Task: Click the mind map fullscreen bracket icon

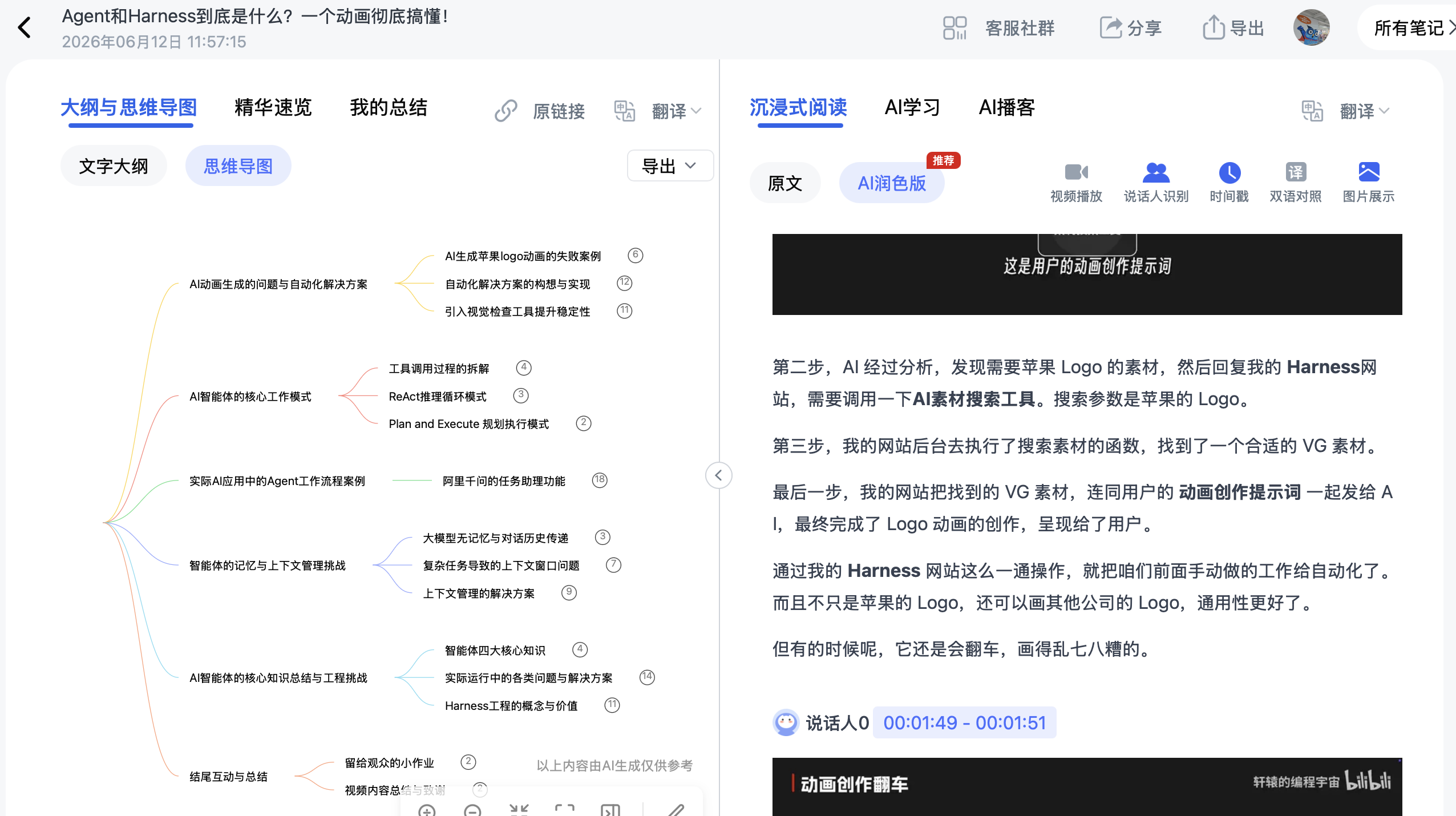Action: (x=564, y=809)
